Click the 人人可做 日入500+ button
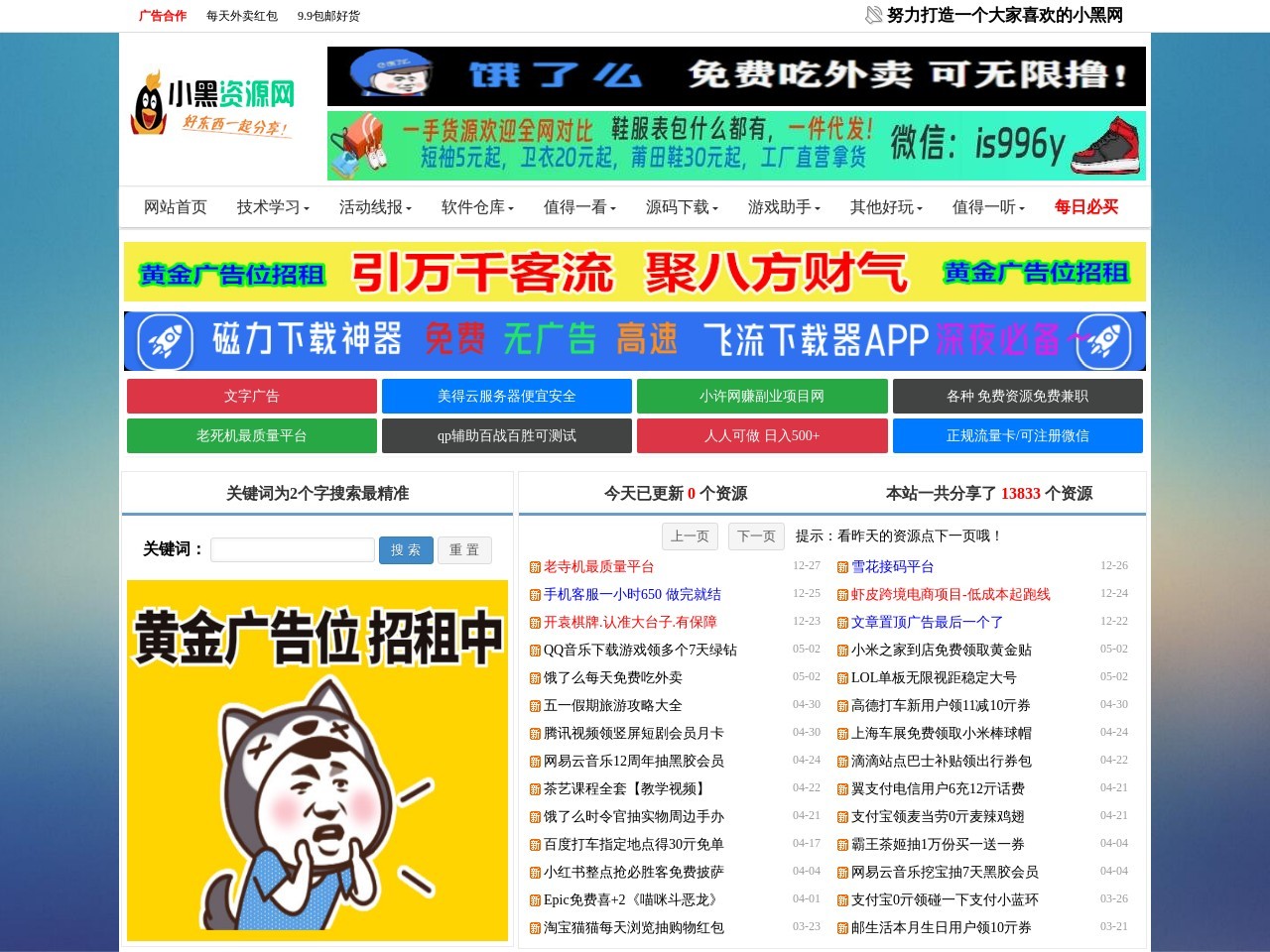The height and width of the screenshot is (952, 1270). click(x=762, y=435)
